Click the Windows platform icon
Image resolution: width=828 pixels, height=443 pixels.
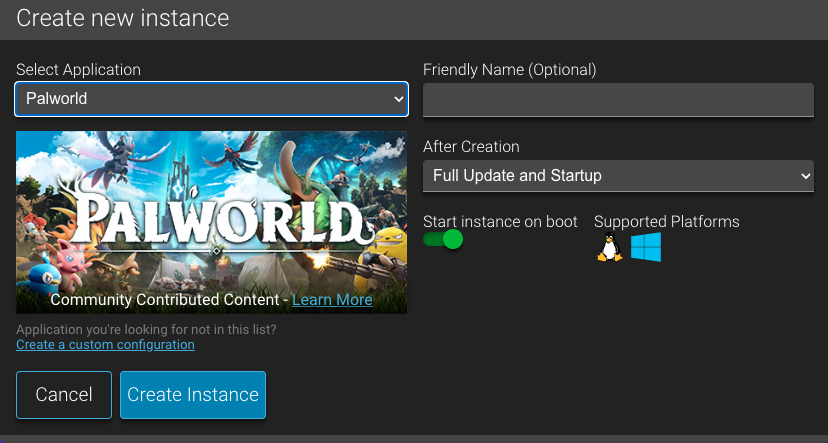[x=646, y=247]
